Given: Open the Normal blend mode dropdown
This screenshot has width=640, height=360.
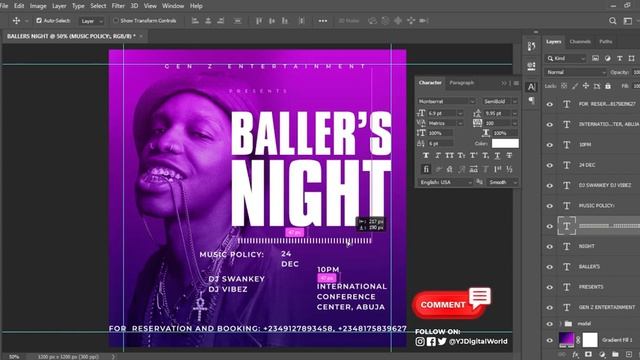Looking at the screenshot, I should coord(576,72).
